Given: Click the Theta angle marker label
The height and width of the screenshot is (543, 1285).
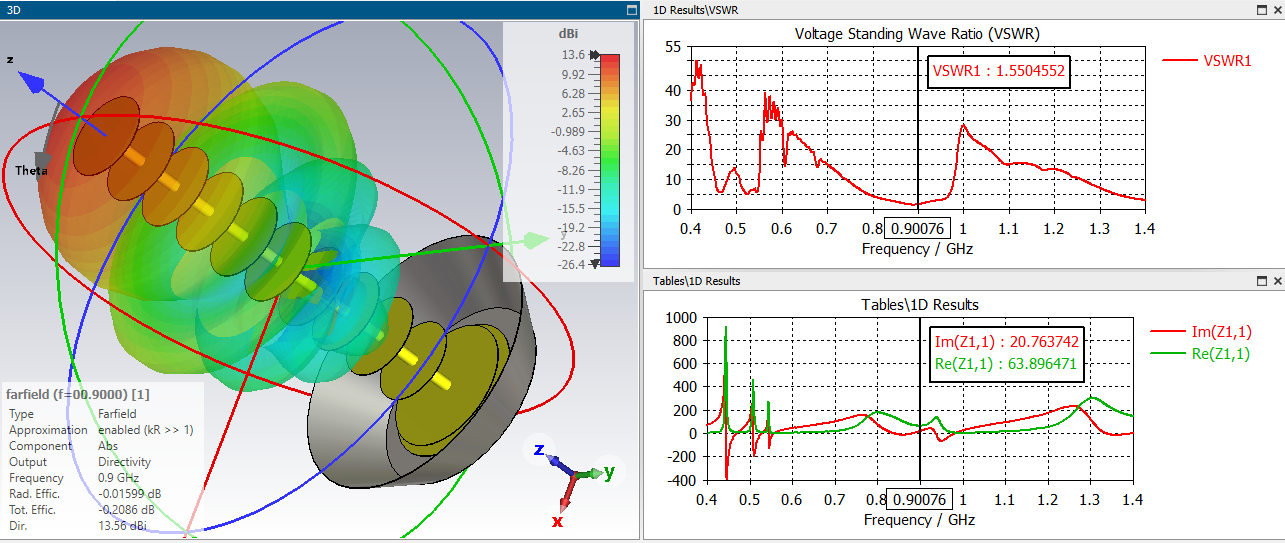Looking at the screenshot, I should [x=31, y=171].
